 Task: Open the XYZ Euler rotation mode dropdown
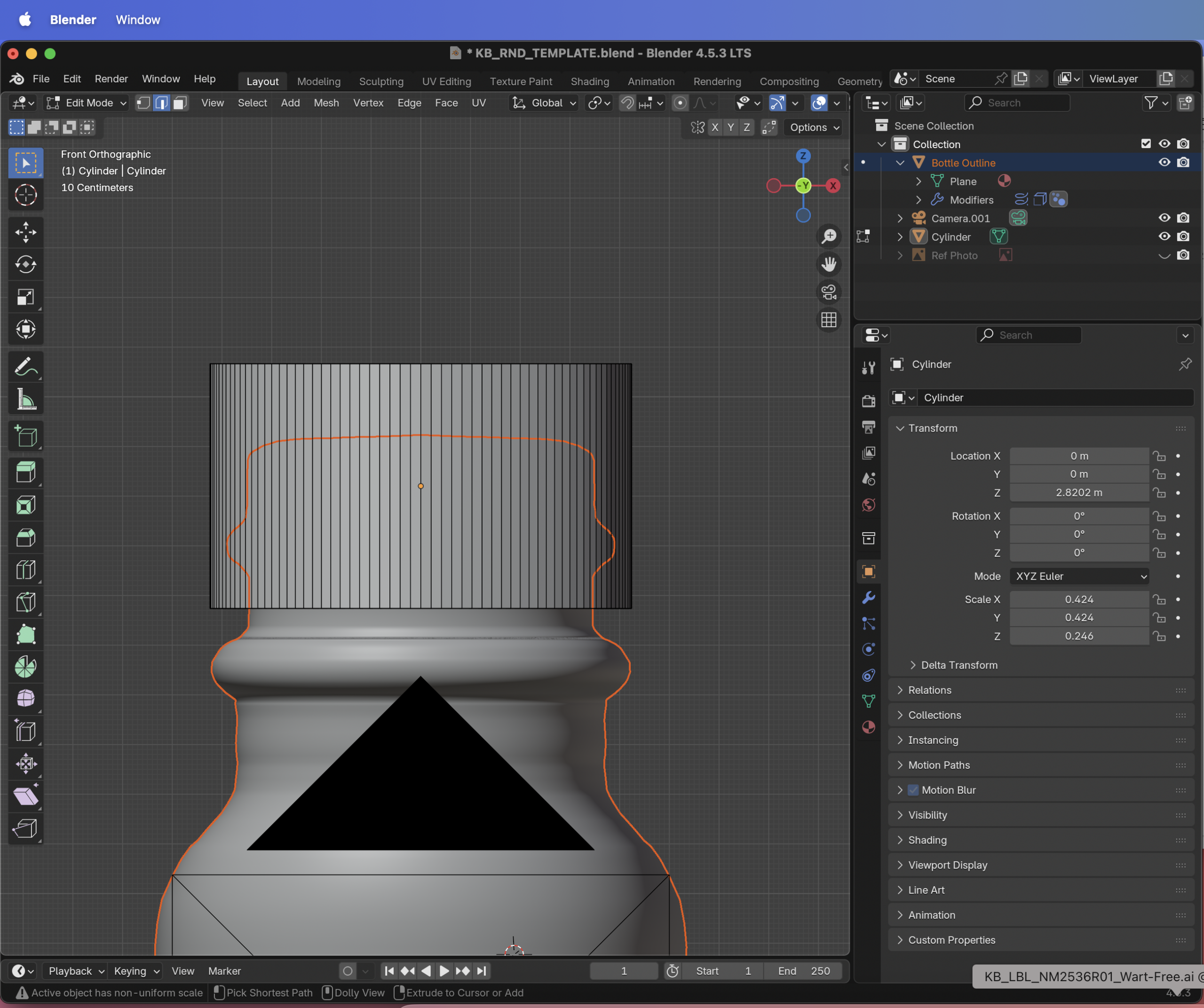1079,576
